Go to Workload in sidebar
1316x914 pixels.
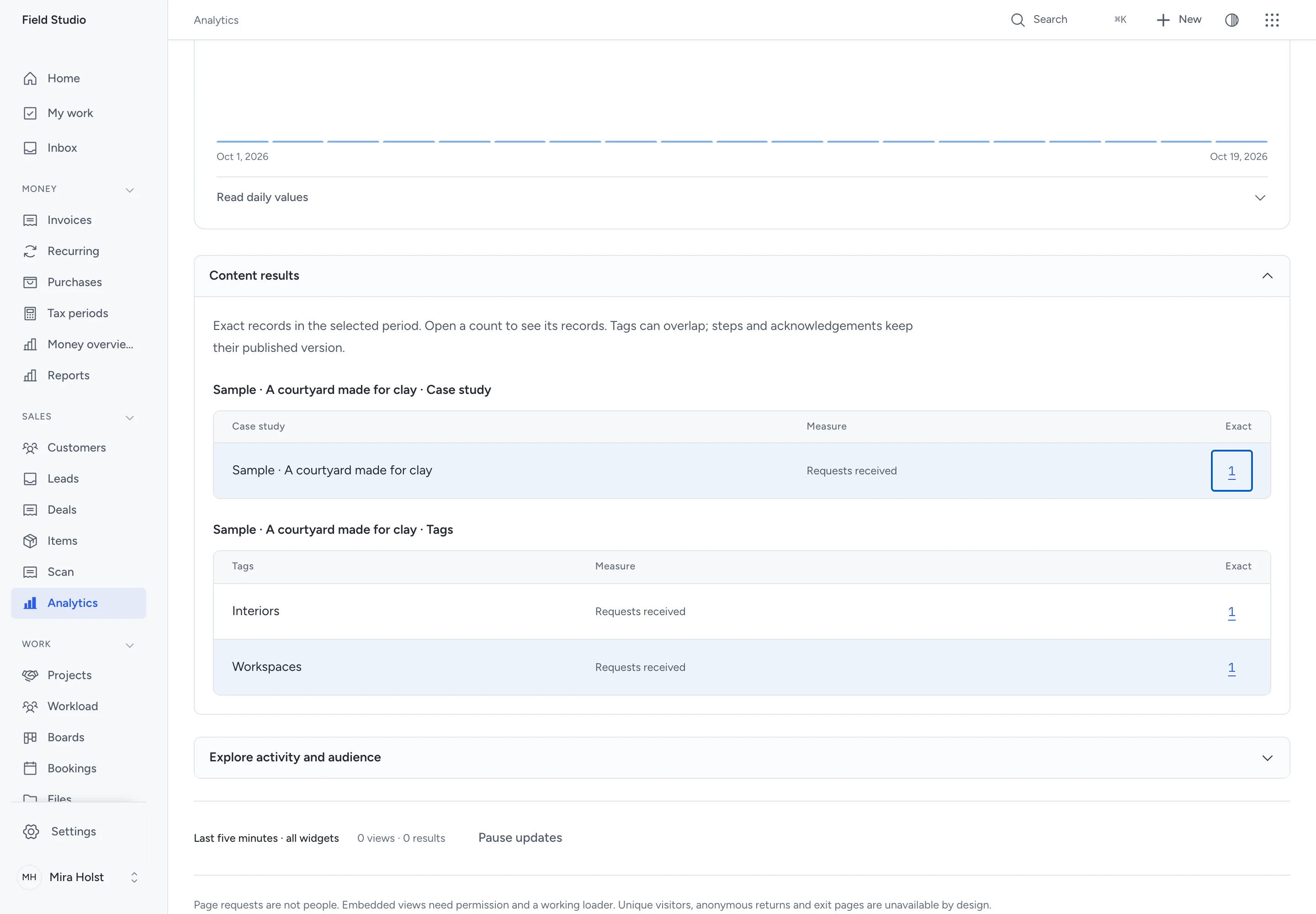tap(79, 707)
